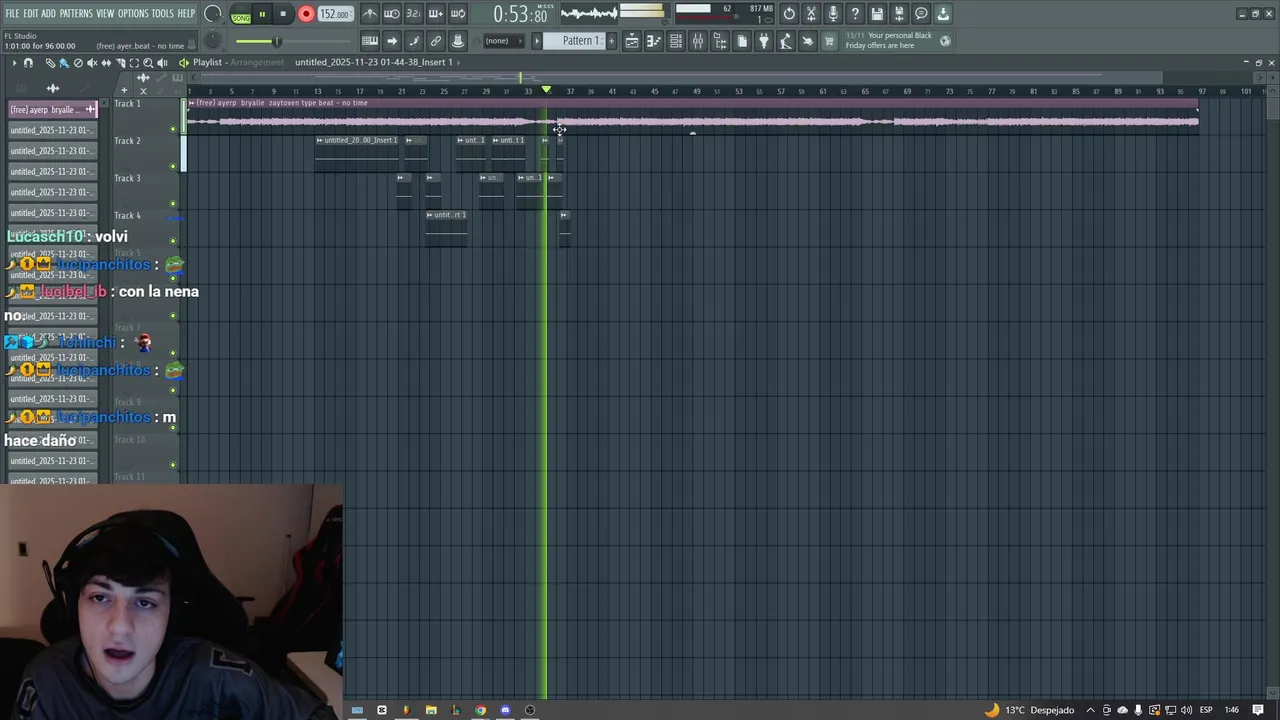The height and width of the screenshot is (720, 1280).
Task: Select the playlist Slip tool
Action: click(106, 63)
